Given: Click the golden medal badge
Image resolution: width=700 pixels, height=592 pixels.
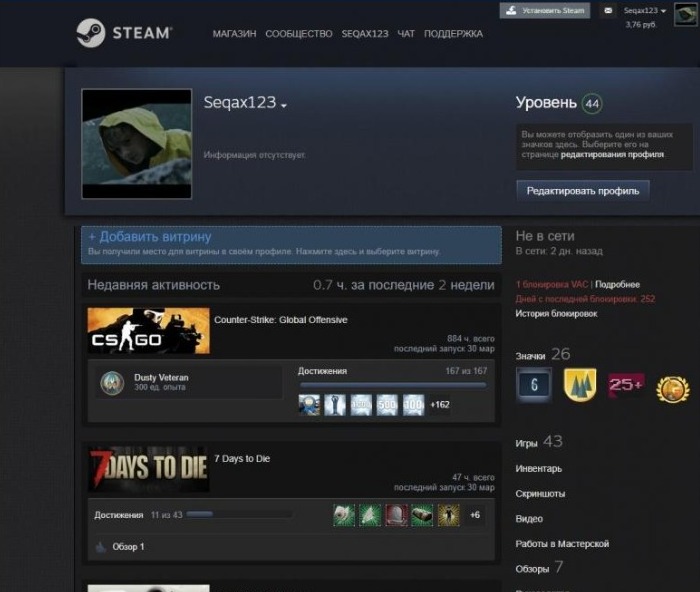Looking at the screenshot, I should (672, 387).
